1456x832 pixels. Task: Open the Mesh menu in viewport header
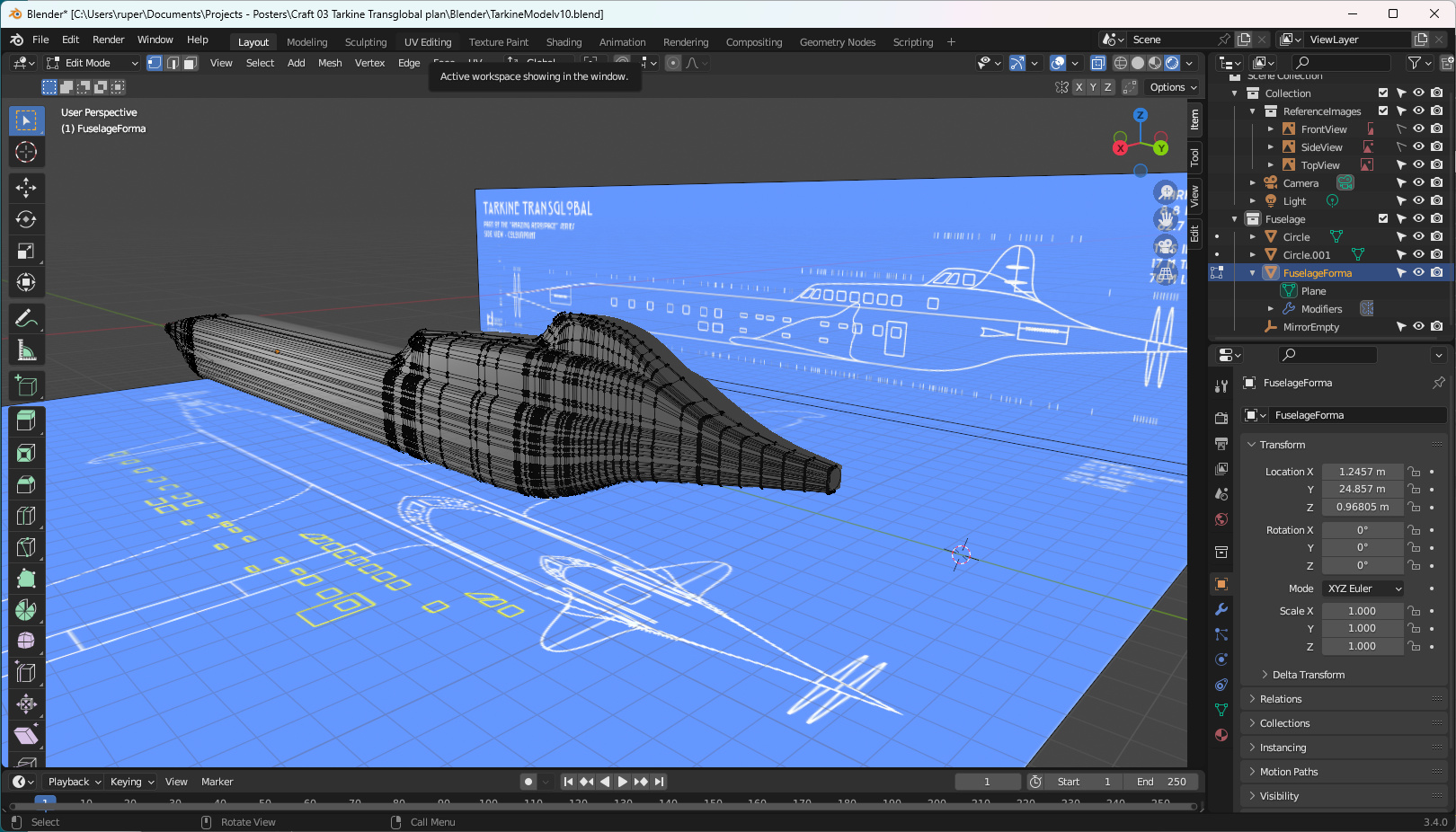(330, 63)
